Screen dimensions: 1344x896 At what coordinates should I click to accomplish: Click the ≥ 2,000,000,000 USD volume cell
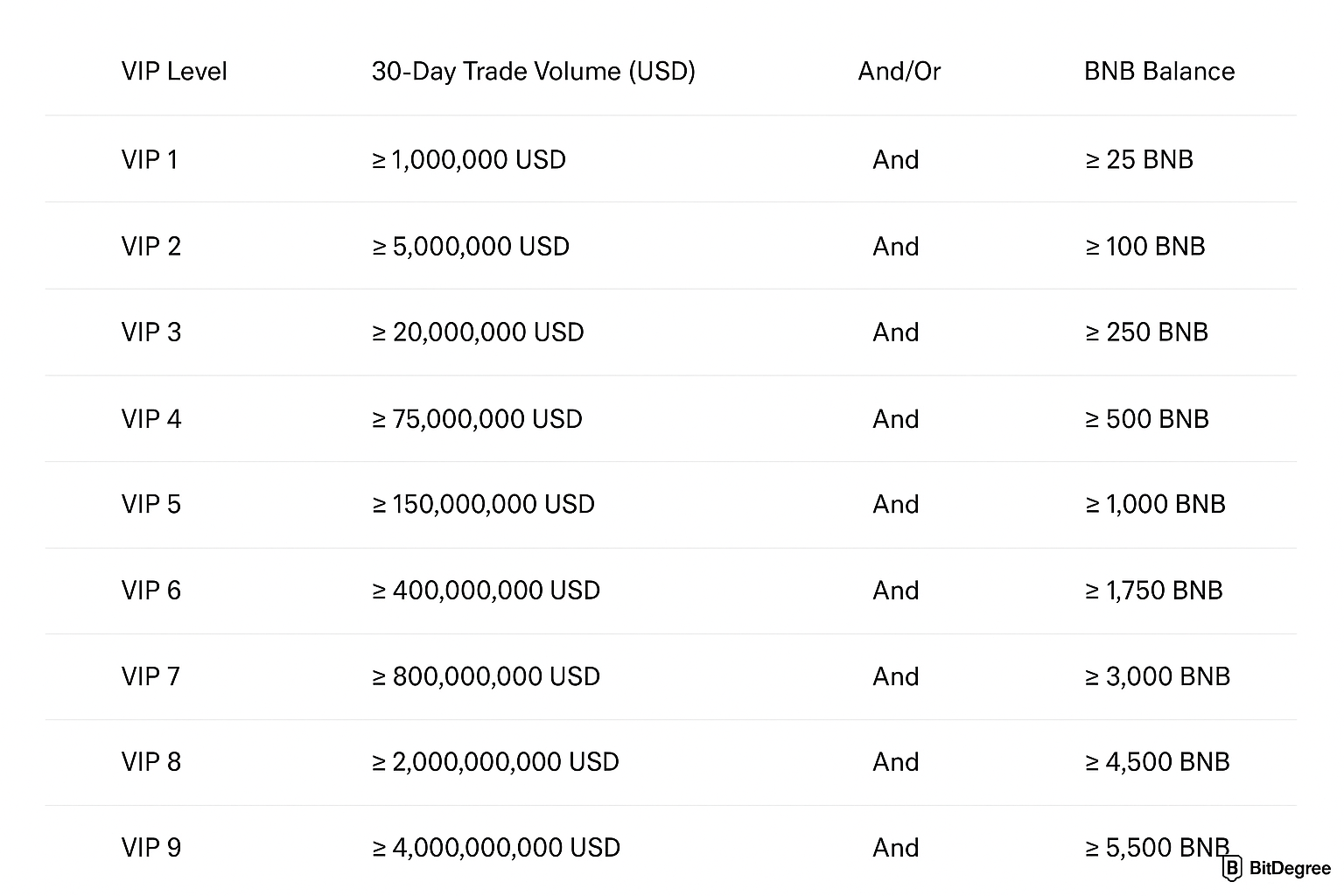tap(495, 761)
